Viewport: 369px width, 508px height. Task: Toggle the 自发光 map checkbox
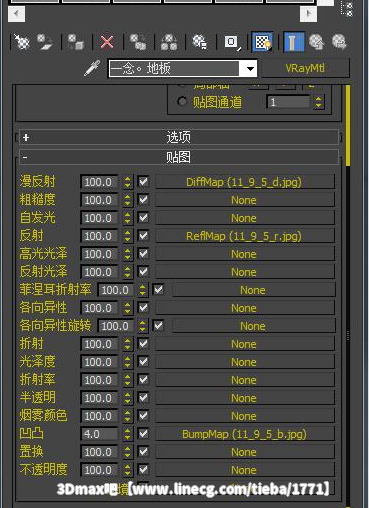click(x=144, y=218)
